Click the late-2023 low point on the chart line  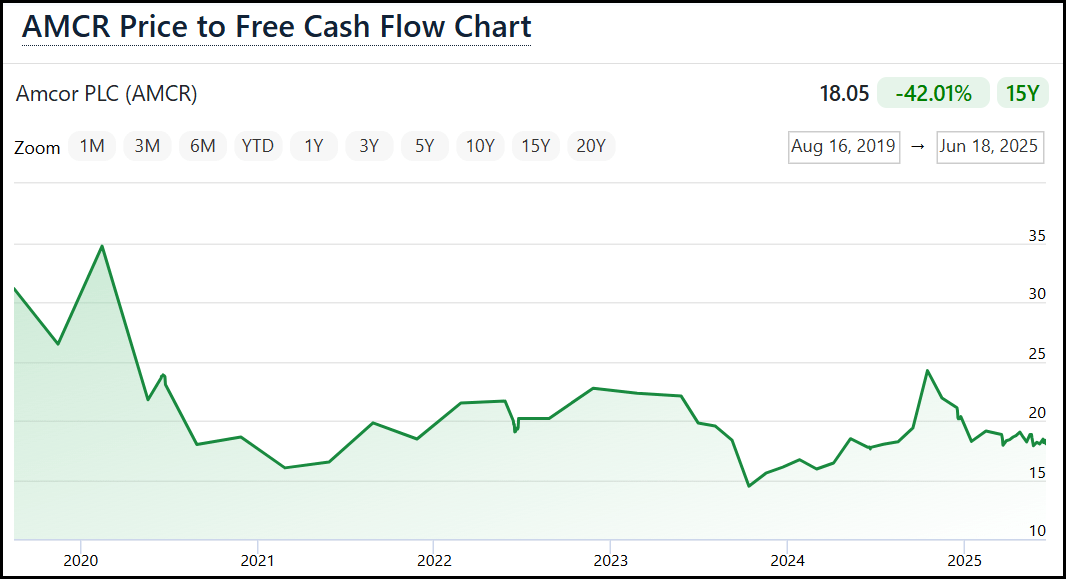pyautogui.click(x=749, y=486)
